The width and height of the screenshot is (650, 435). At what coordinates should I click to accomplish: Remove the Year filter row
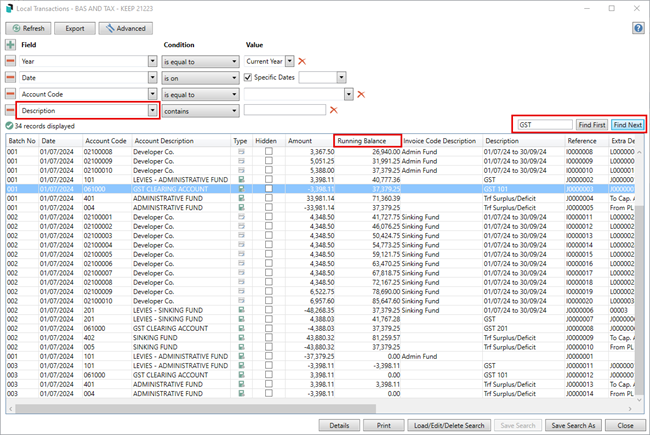click(x=10, y=61)
